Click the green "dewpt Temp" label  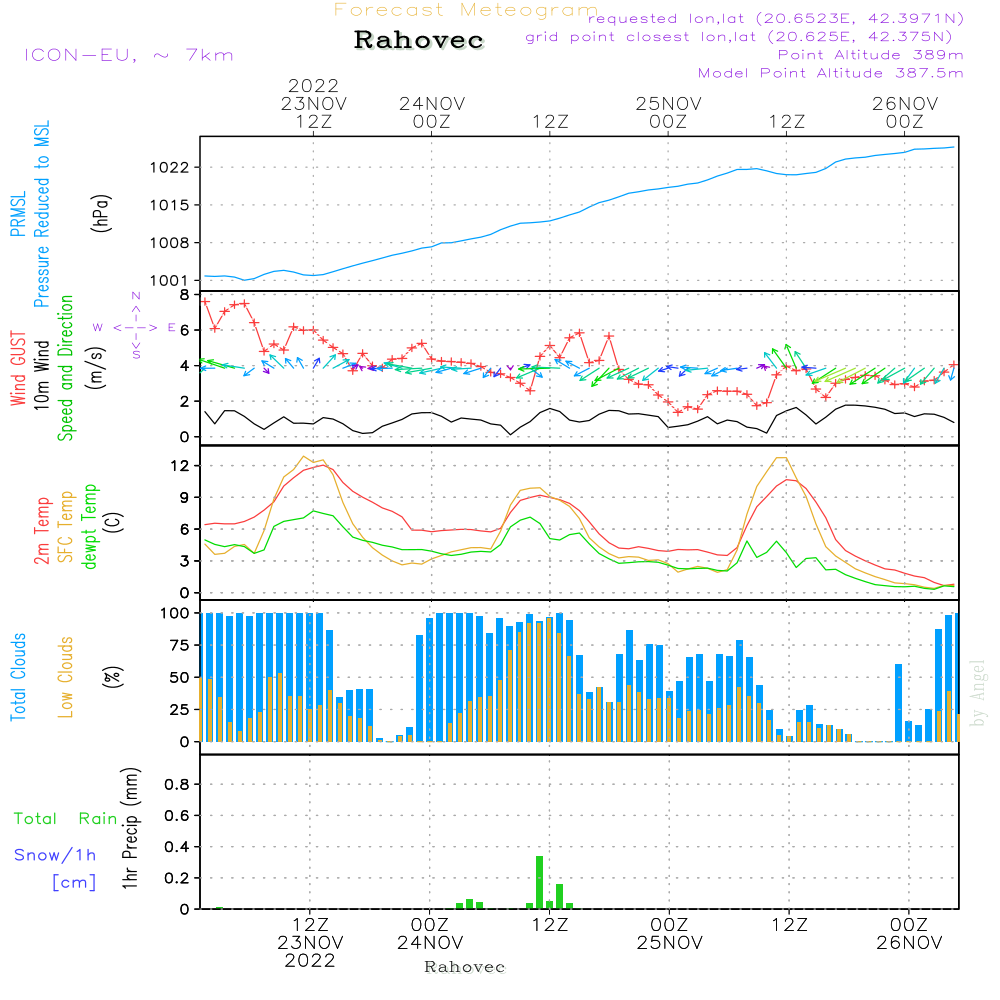[x=89, y=526]
